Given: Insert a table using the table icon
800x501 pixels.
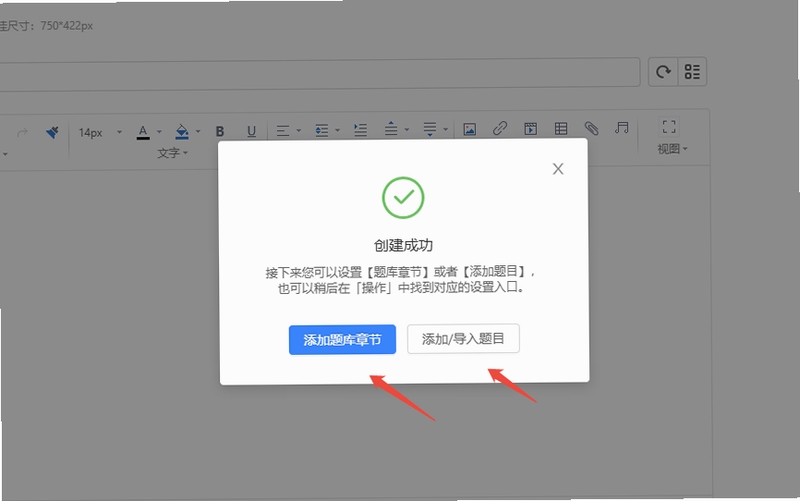Looking at the screenshot, I should coord(561,128).
